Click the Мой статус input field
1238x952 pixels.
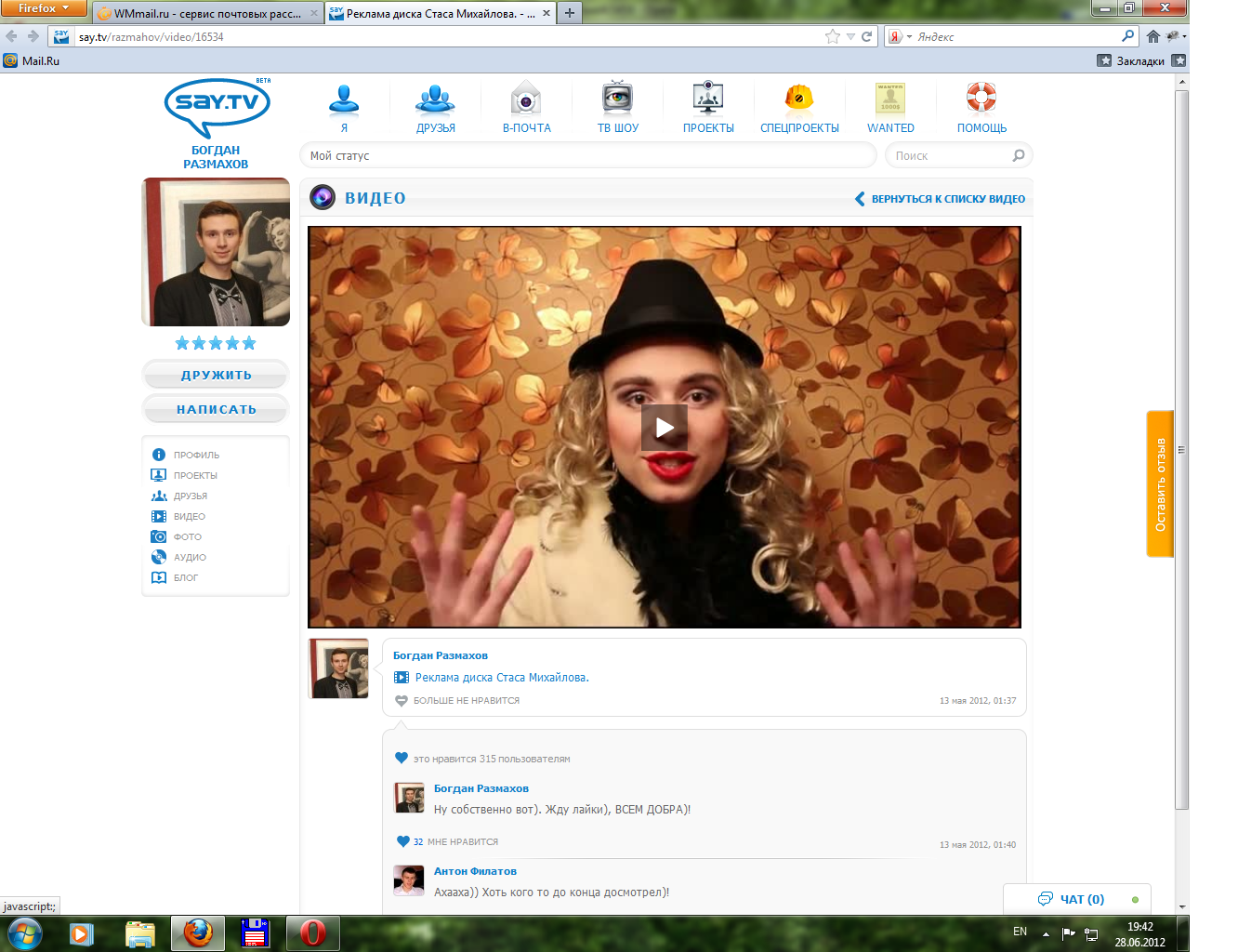click(x=587, y=155)
